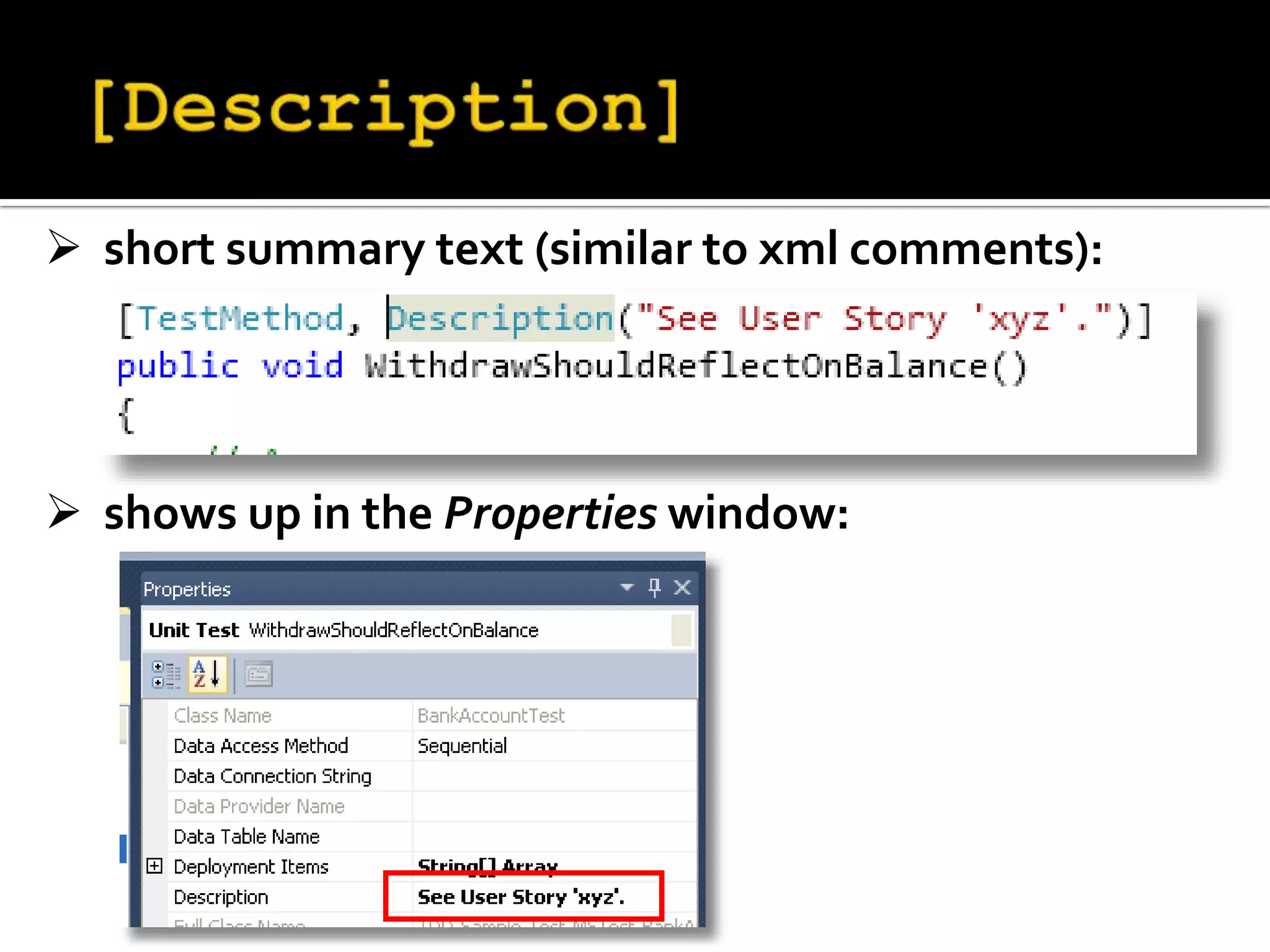
Task: Open the Unit Test object selector dropdown
Action: click(682, 630)
